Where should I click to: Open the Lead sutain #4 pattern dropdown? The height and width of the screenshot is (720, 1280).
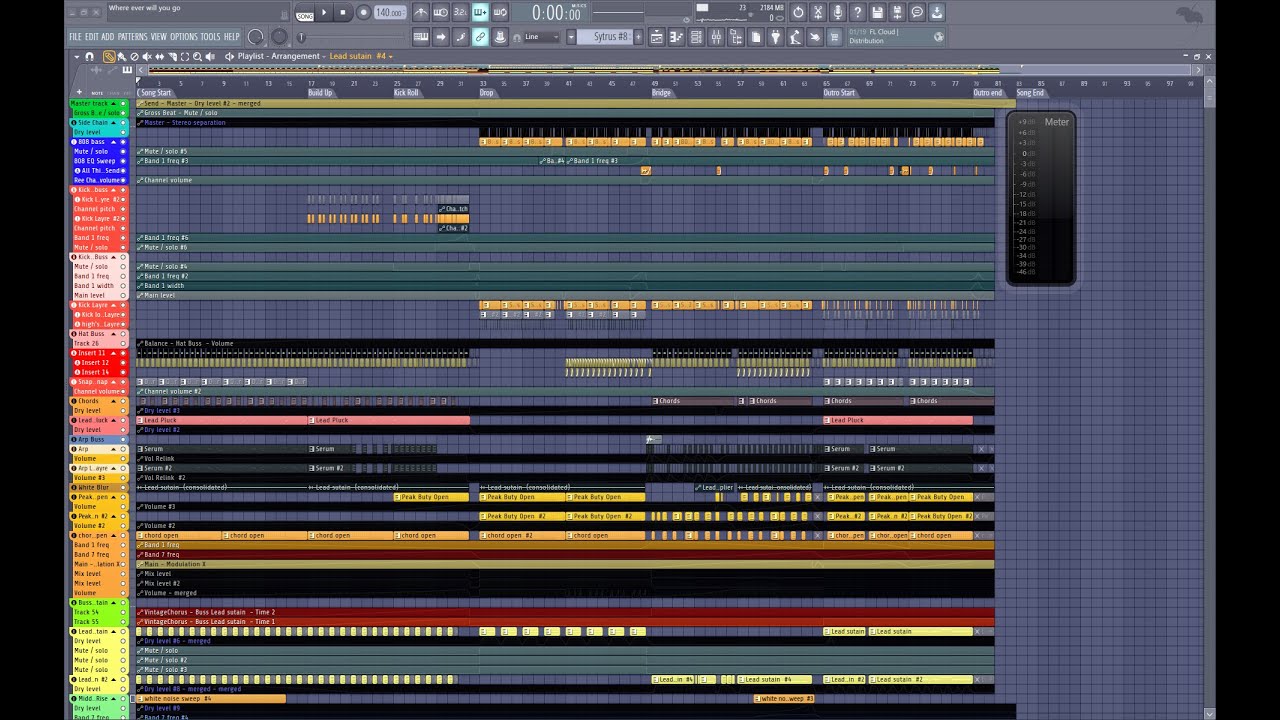pos(361,57)
